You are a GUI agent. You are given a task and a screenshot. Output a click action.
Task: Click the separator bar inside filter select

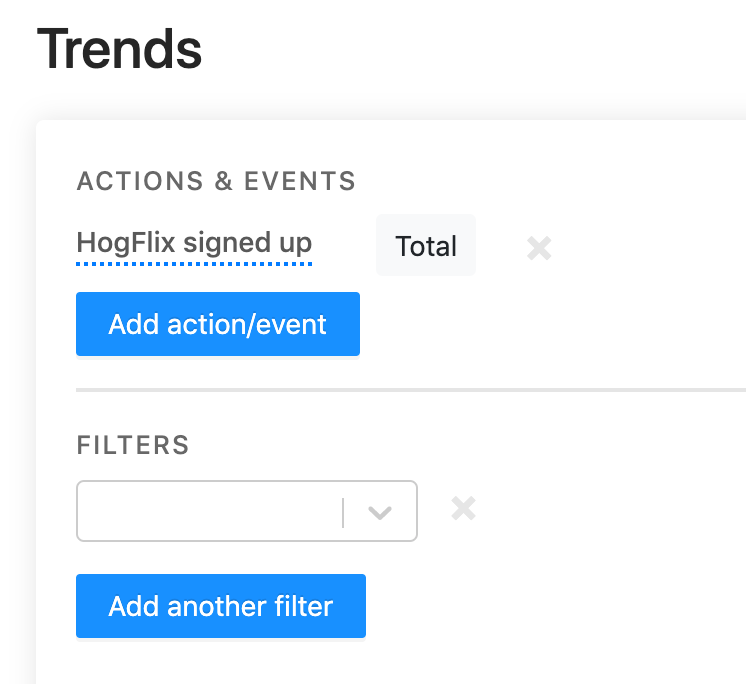(x=343, y=512)
